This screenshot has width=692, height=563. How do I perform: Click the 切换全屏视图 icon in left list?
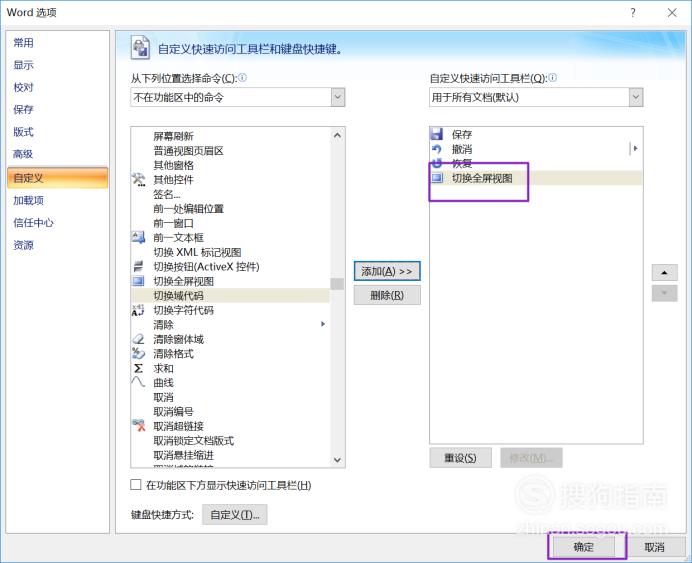coord(138,281)
